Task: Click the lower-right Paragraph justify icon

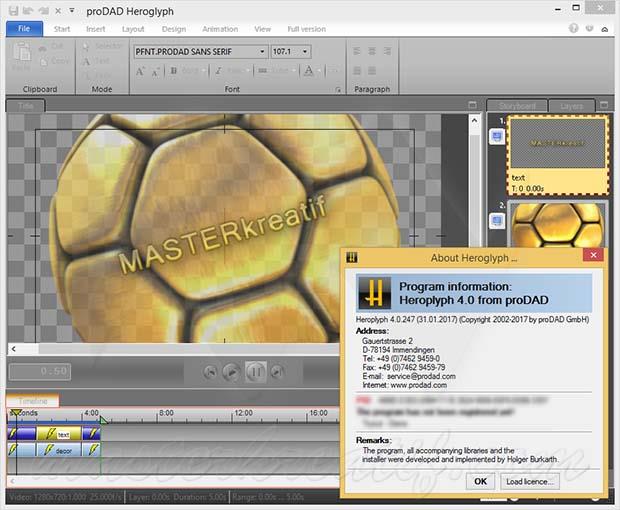Action: pos(372,71)
